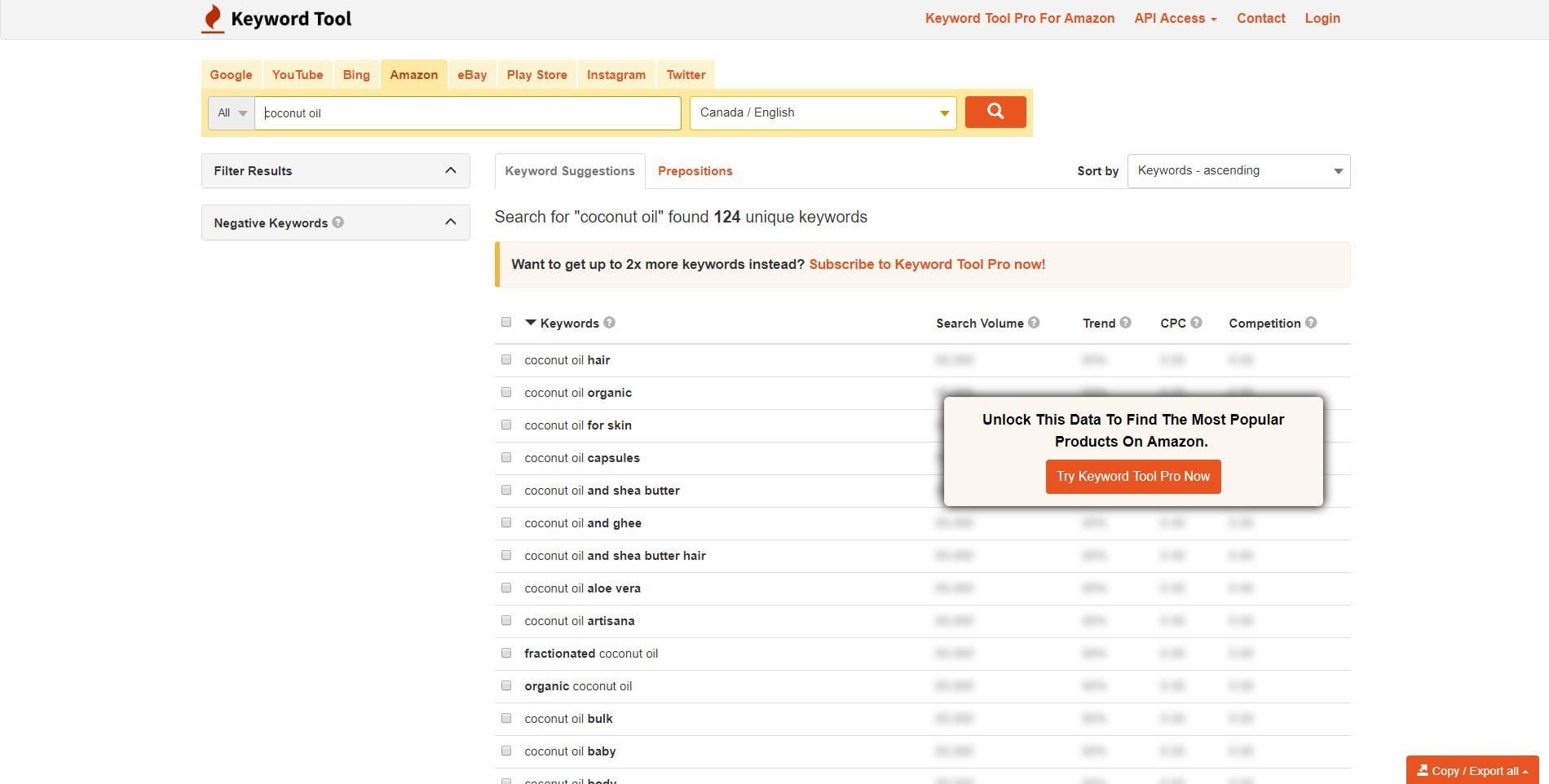Image resolution: width=1549 pixels, height=784 pixels.
Task: Check the box for fractionated coconut oil
Action: point(506,653)
